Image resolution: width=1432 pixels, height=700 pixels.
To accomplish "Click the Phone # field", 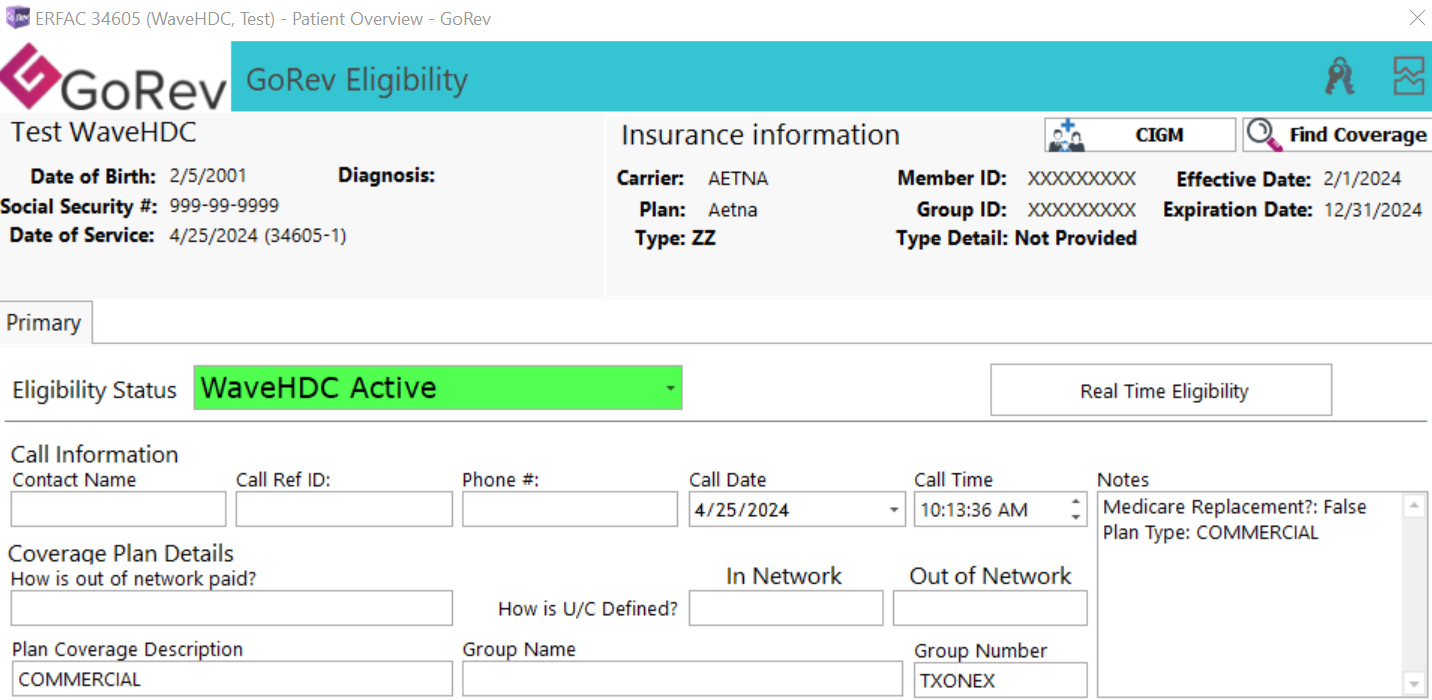I will click(570, 509).
